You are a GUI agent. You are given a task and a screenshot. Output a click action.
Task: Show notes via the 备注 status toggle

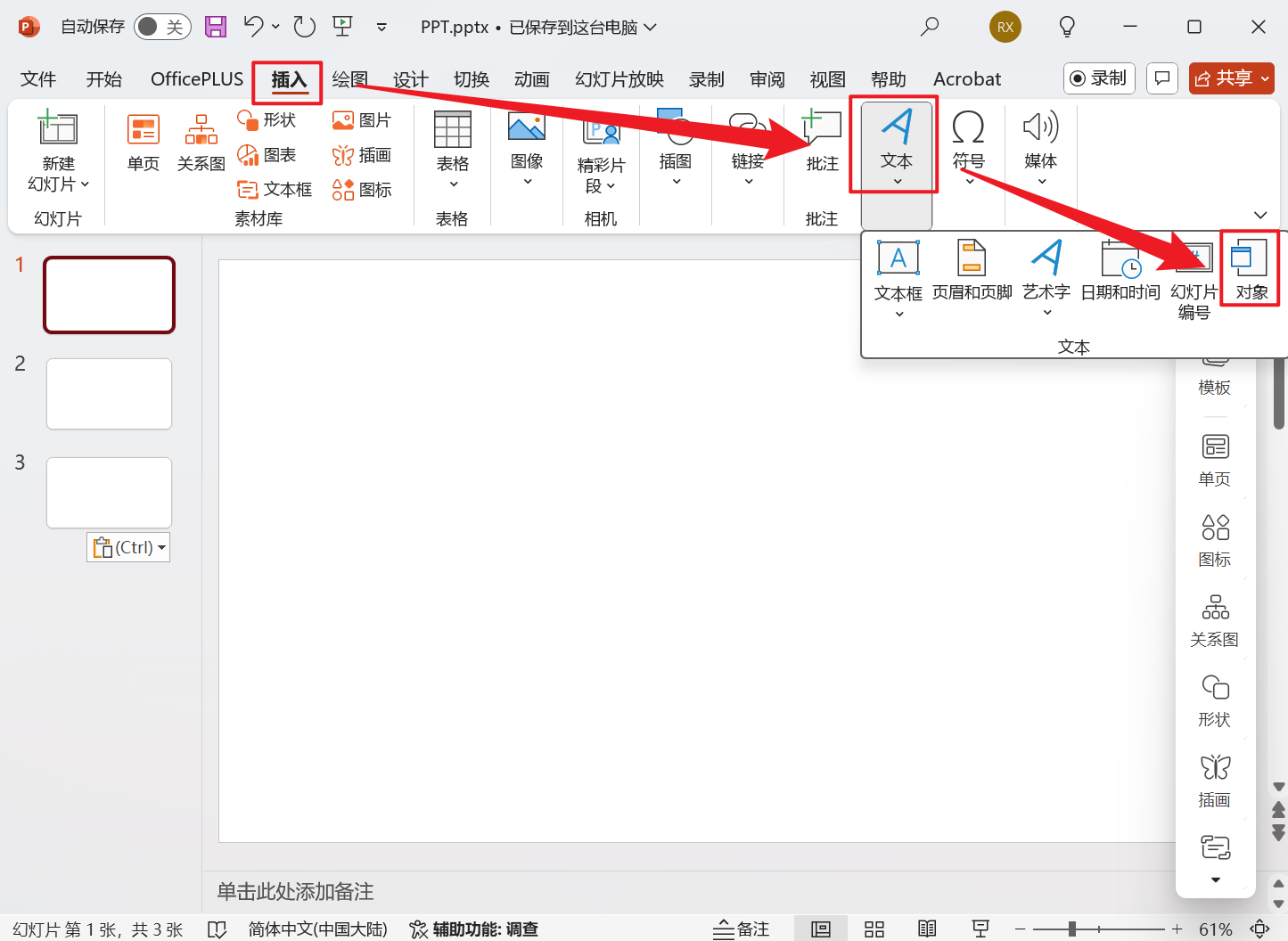(741, 928)
